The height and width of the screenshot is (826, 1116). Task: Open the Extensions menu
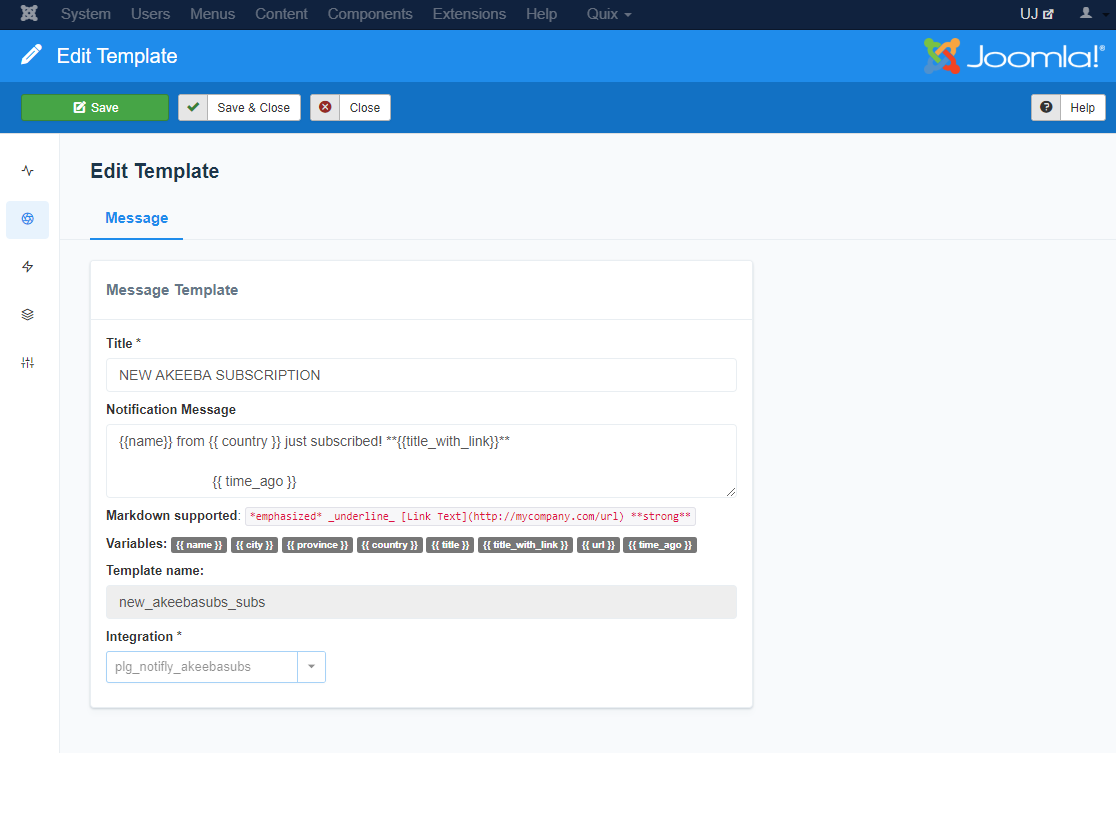click(x=470, y=14)
